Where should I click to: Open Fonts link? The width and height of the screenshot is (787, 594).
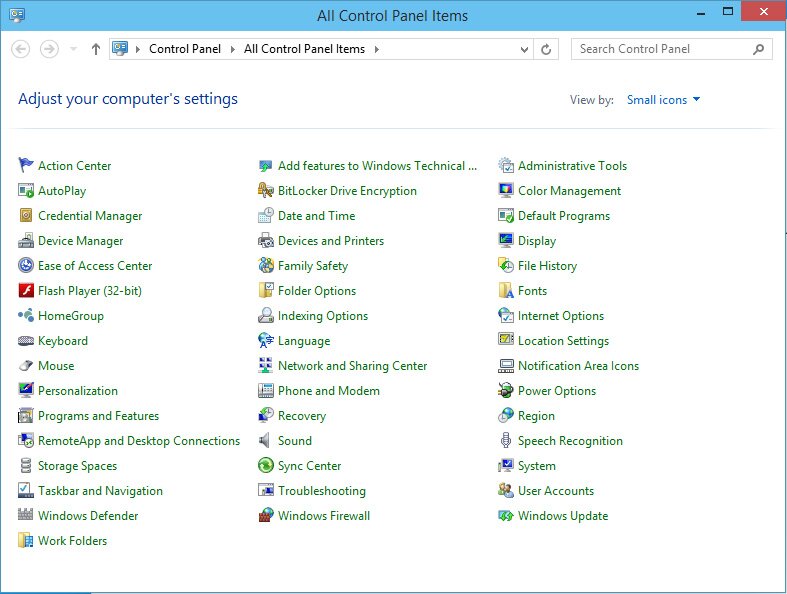click(x=532, y=291)
